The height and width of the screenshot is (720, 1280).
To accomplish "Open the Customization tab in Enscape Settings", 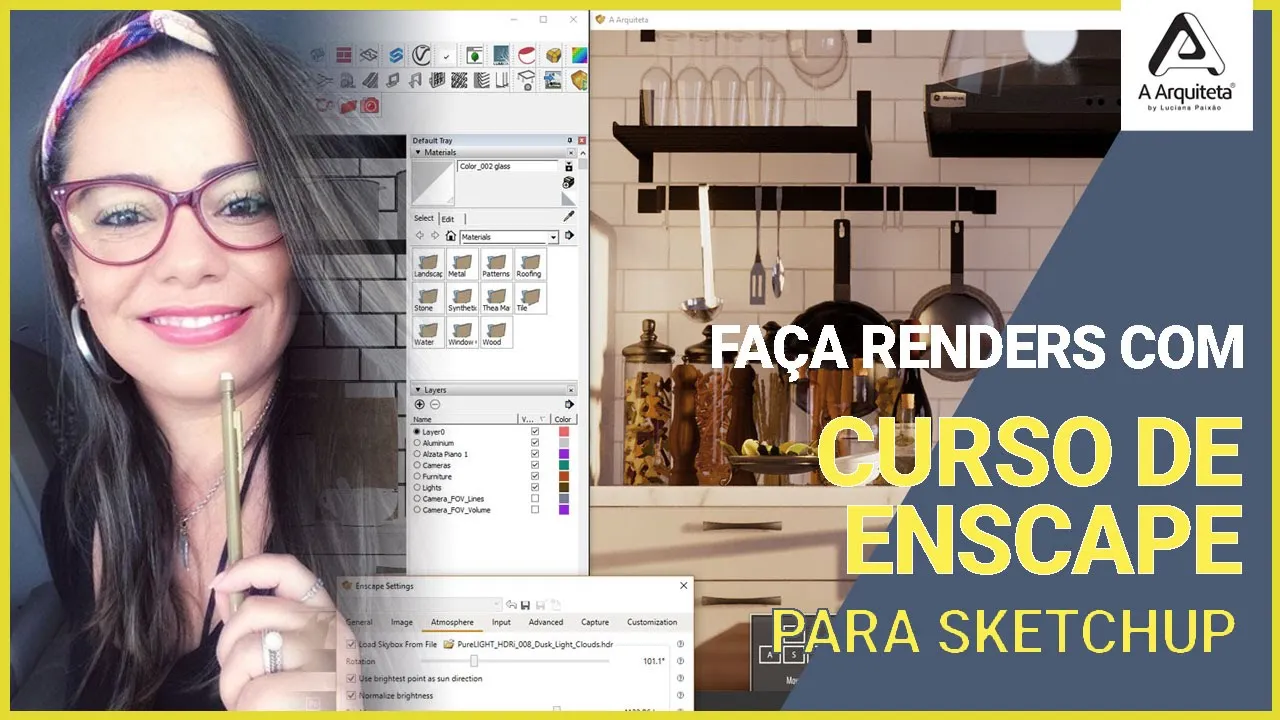I will coord(652,622).
